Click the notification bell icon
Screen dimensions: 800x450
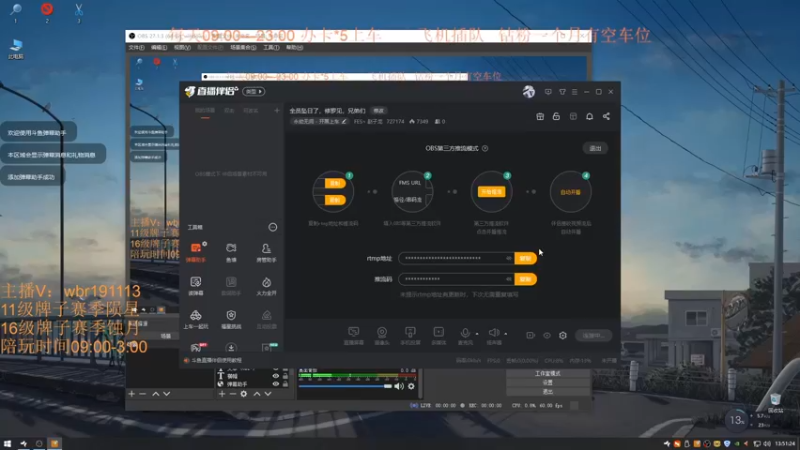[x=589, y=116]
